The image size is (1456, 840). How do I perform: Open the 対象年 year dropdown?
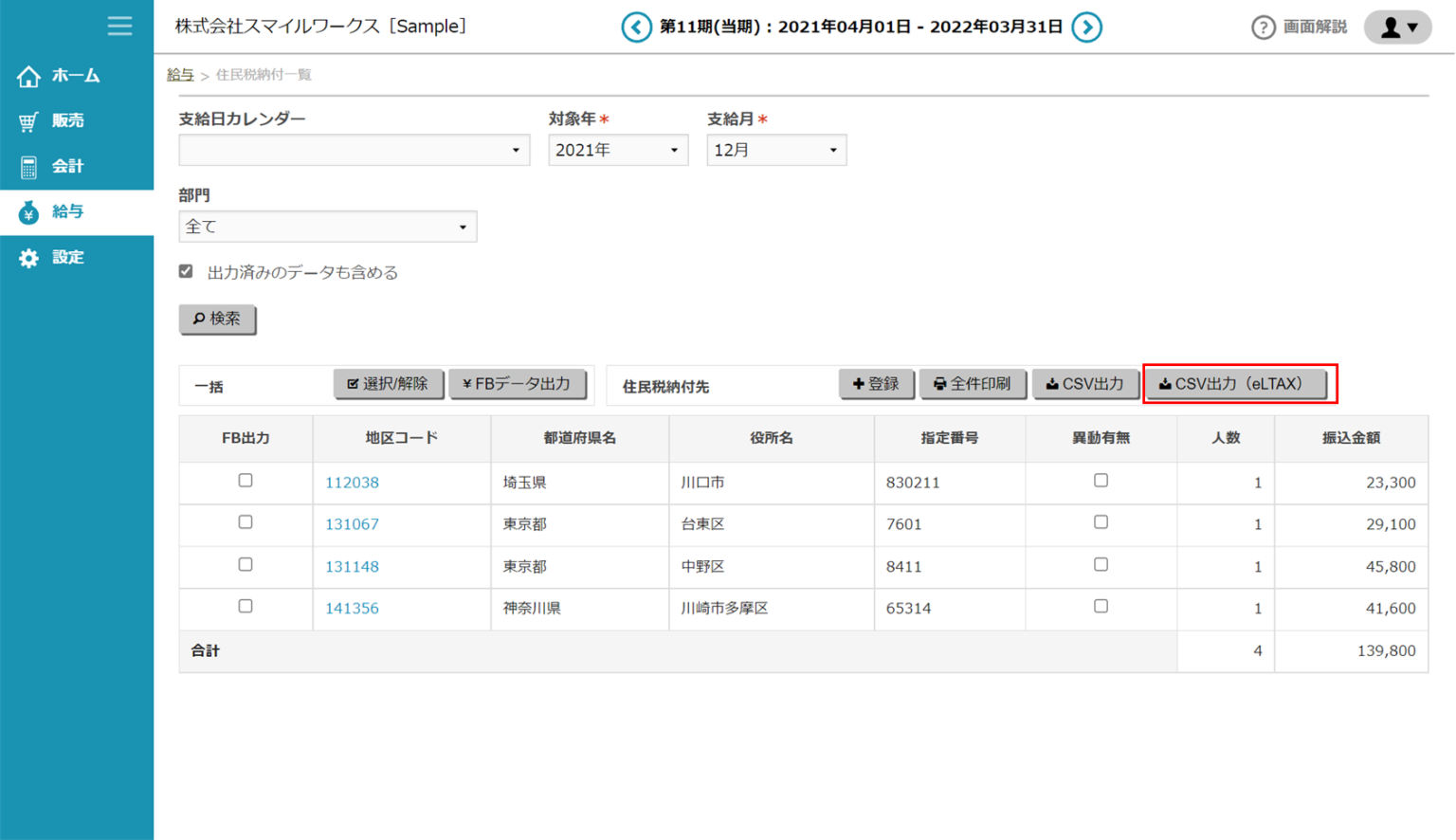point(617,151)
